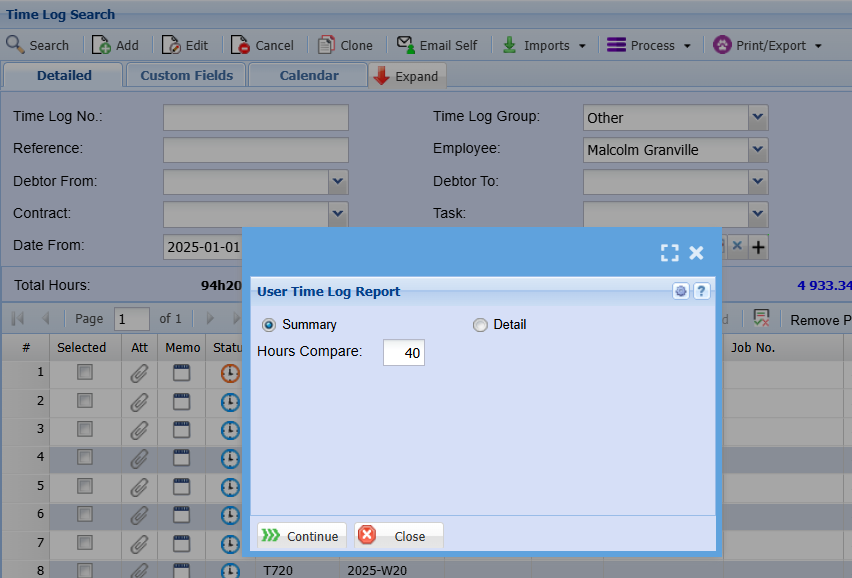
Task: Click the Expand red arrow button
Action: point(407,76)
